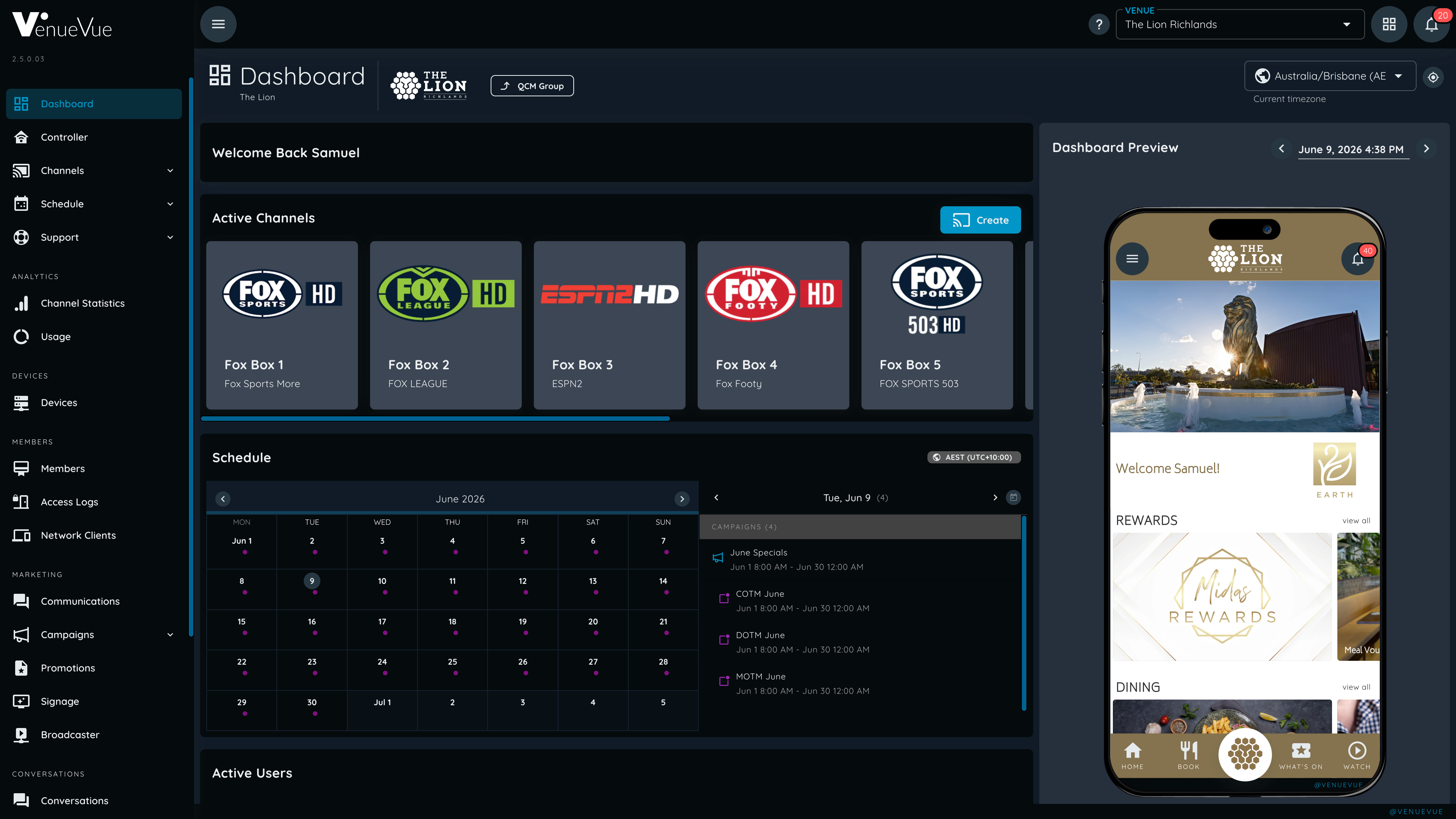The width and height of the screenshot is (1456, 819).
Task: Click the Controller sidebar icon
Action: click(x=21, y=137)
